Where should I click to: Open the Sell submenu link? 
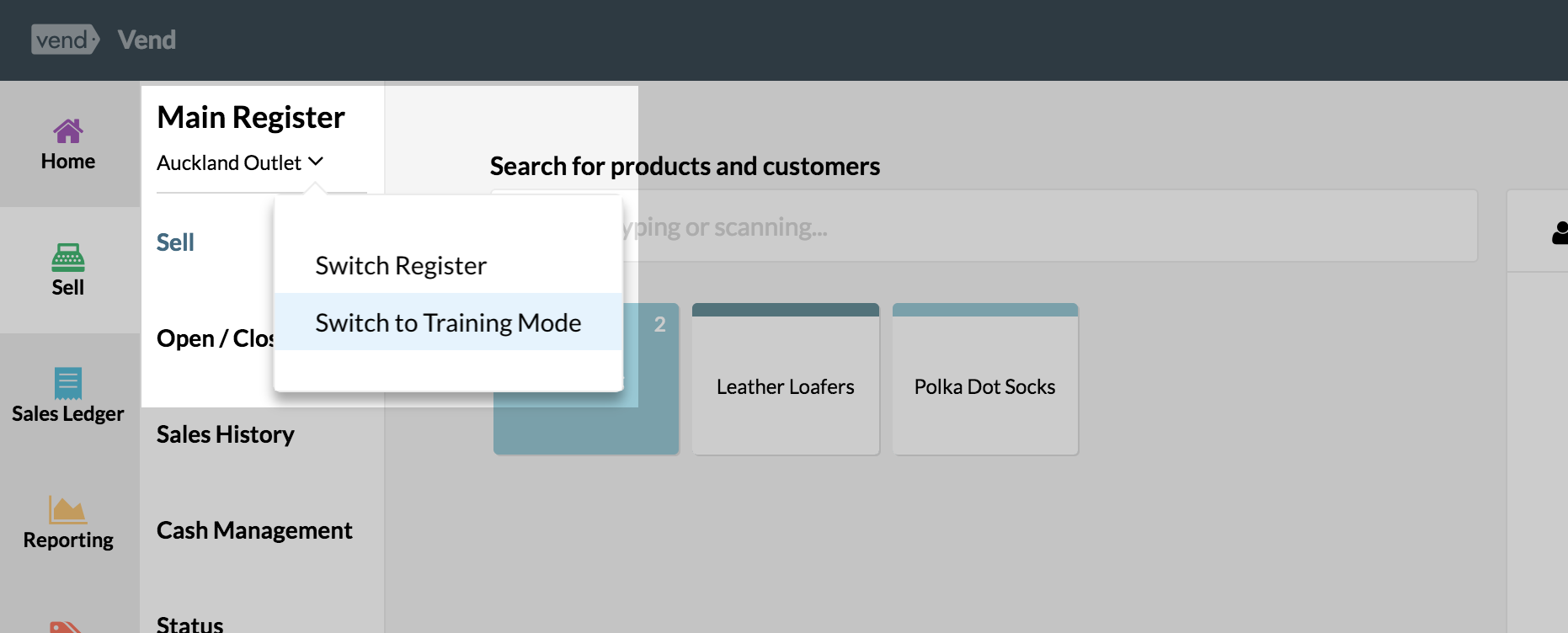(x=175, y=242)
